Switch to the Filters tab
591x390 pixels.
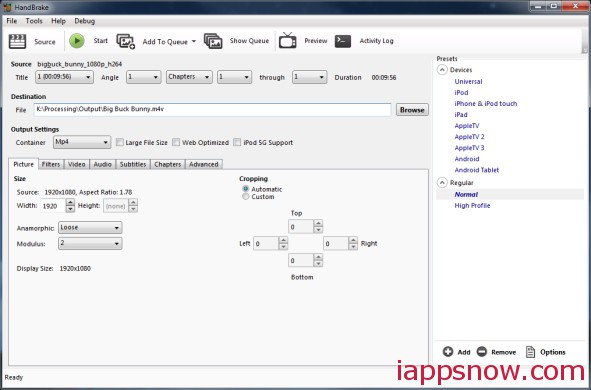[x=51, y=164]
